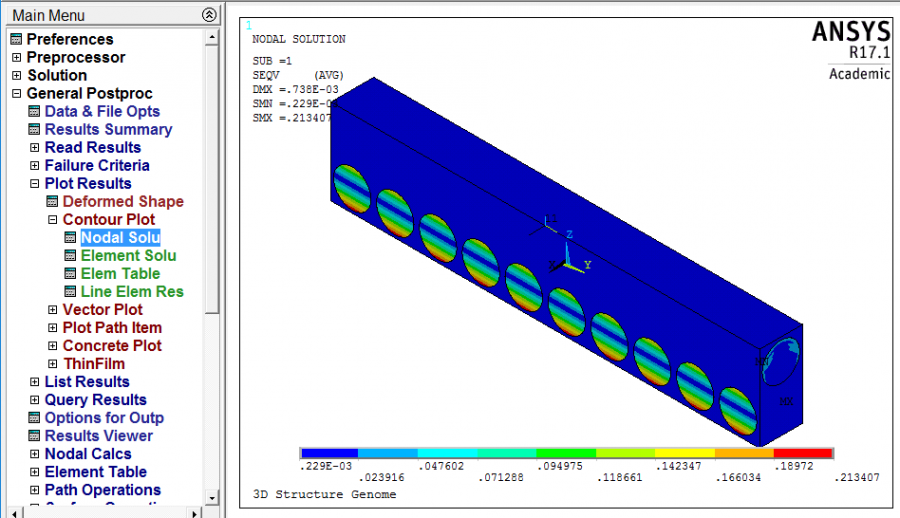Open Preferences from Main Menu
Viewport: 900px width, 518px height.
point(70,39)
